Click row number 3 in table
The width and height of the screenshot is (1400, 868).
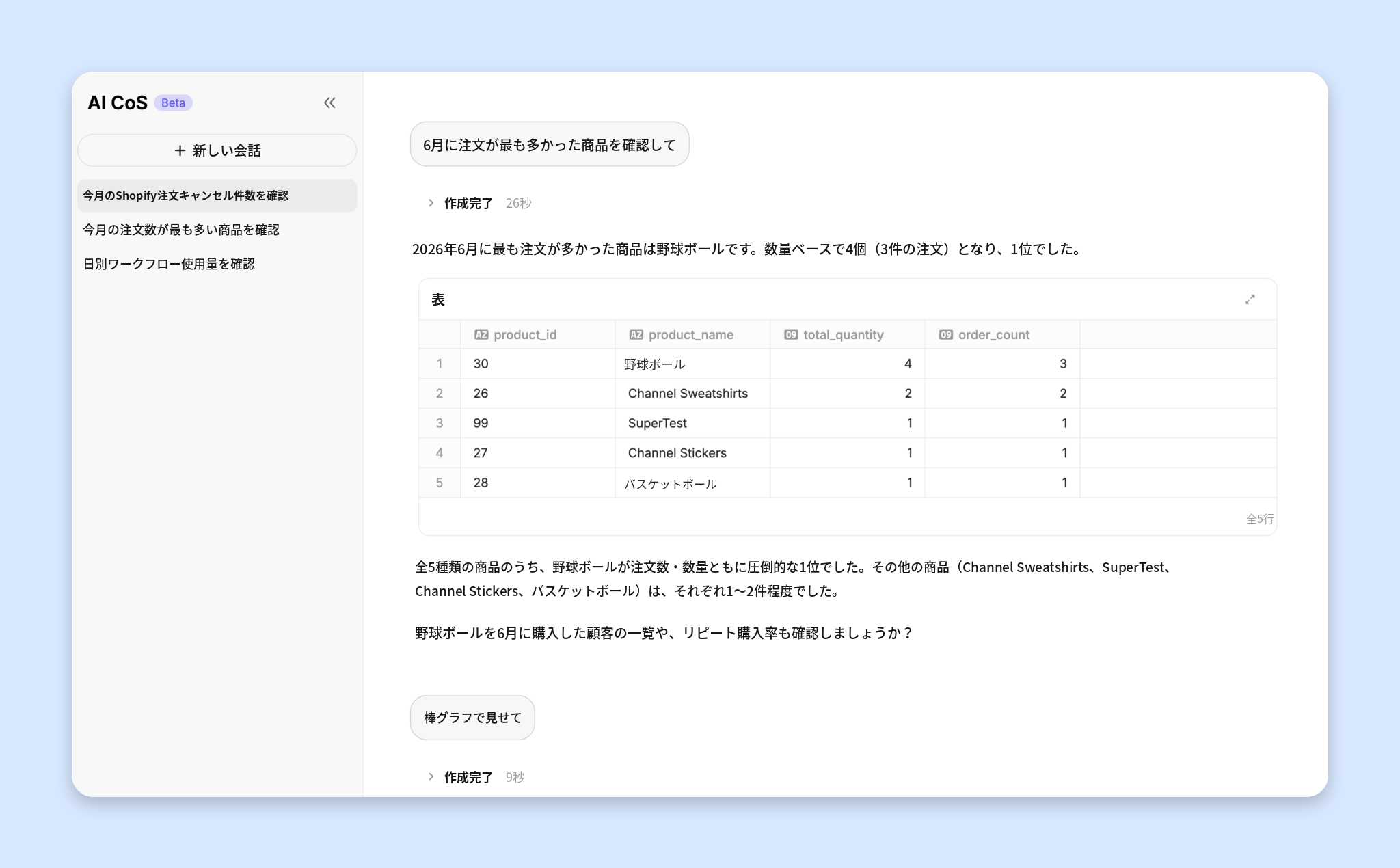tap(440, 424)
